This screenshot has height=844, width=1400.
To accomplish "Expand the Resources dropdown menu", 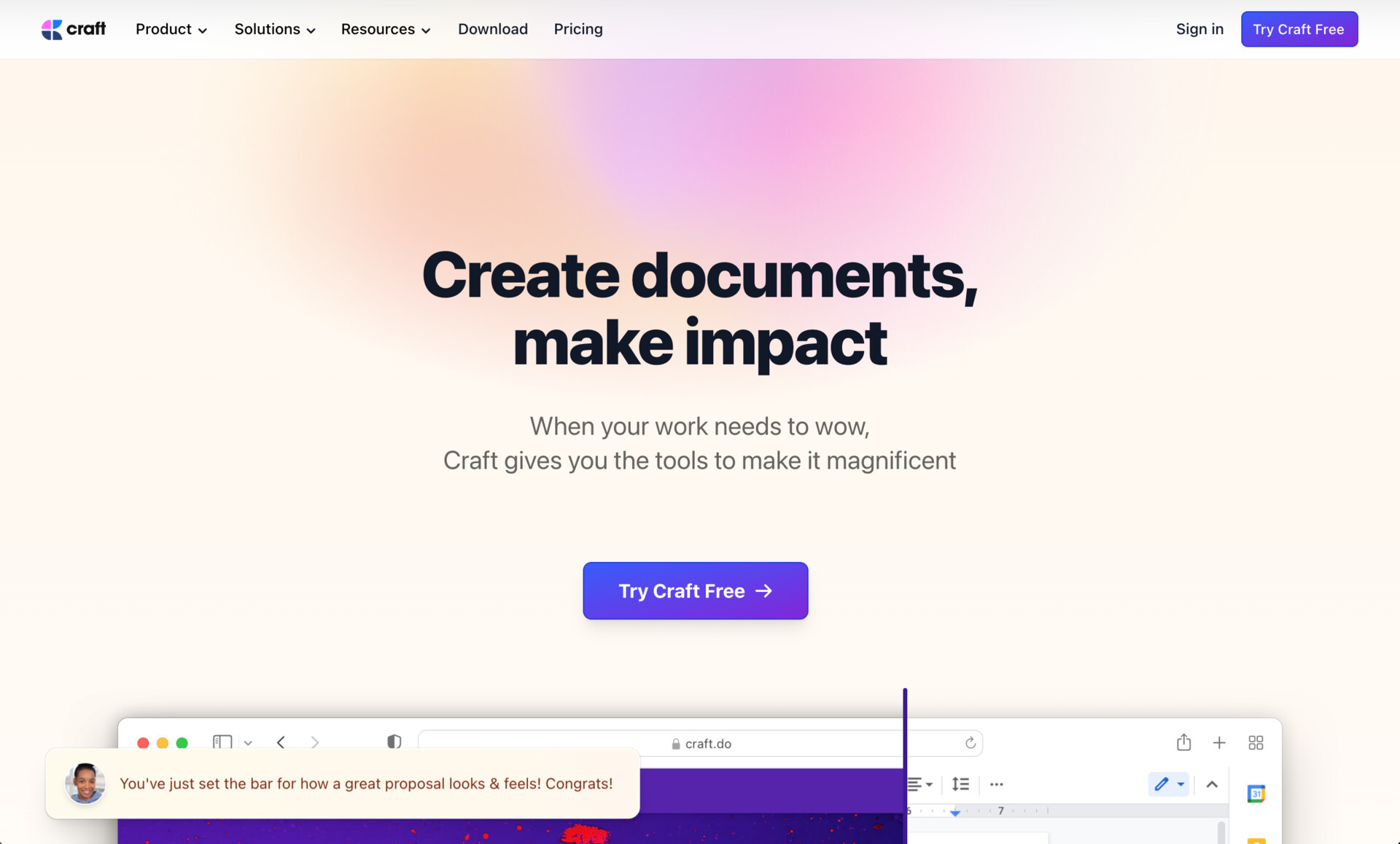I will (386, 28).
